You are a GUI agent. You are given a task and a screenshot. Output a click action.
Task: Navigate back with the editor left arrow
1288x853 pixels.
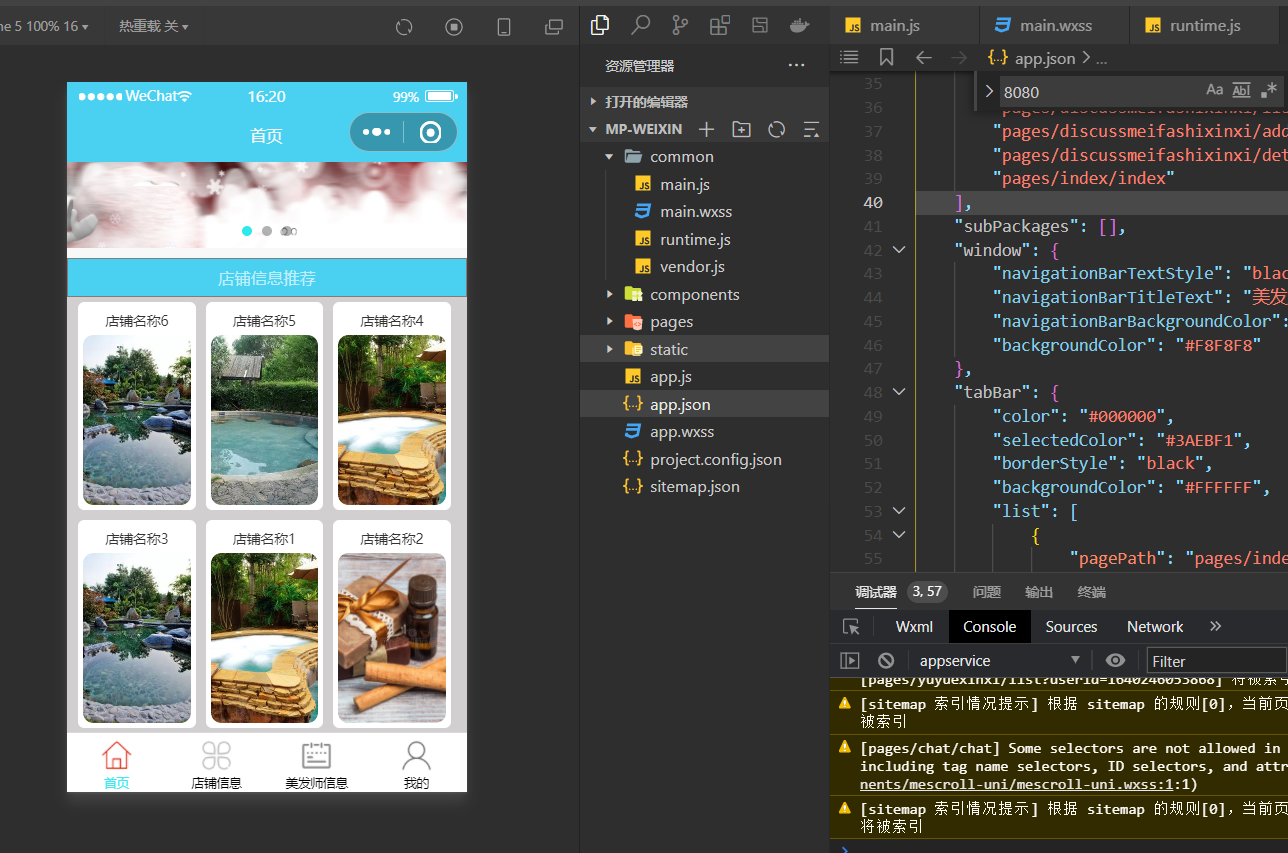[924, 57]
